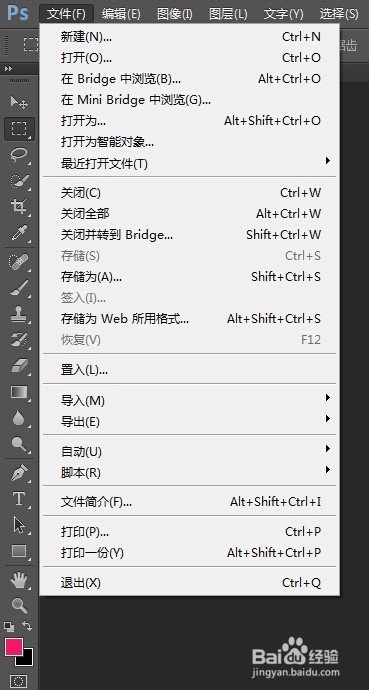
Task: Select the Brush tool
Action: pos(19,288)
